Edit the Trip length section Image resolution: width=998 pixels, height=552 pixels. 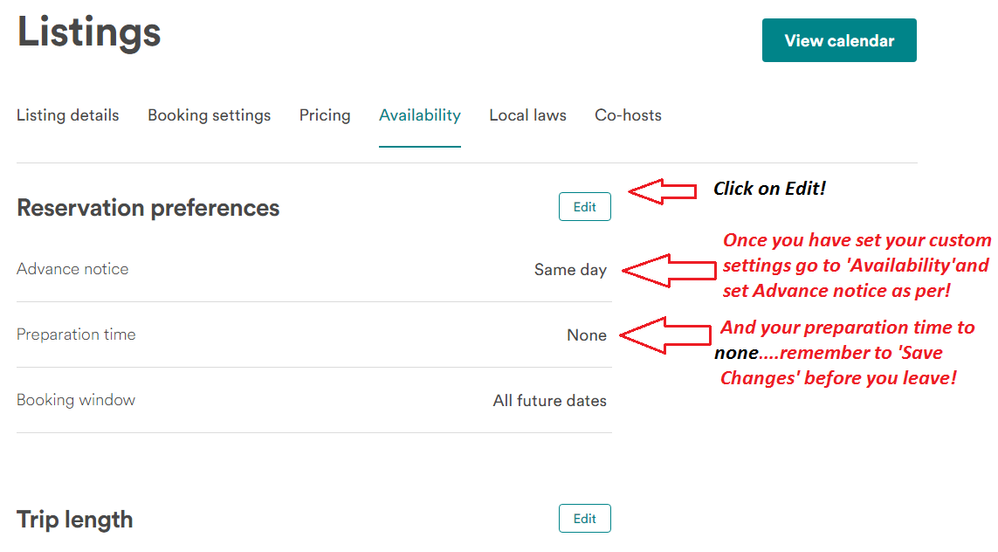pos(585,519)
